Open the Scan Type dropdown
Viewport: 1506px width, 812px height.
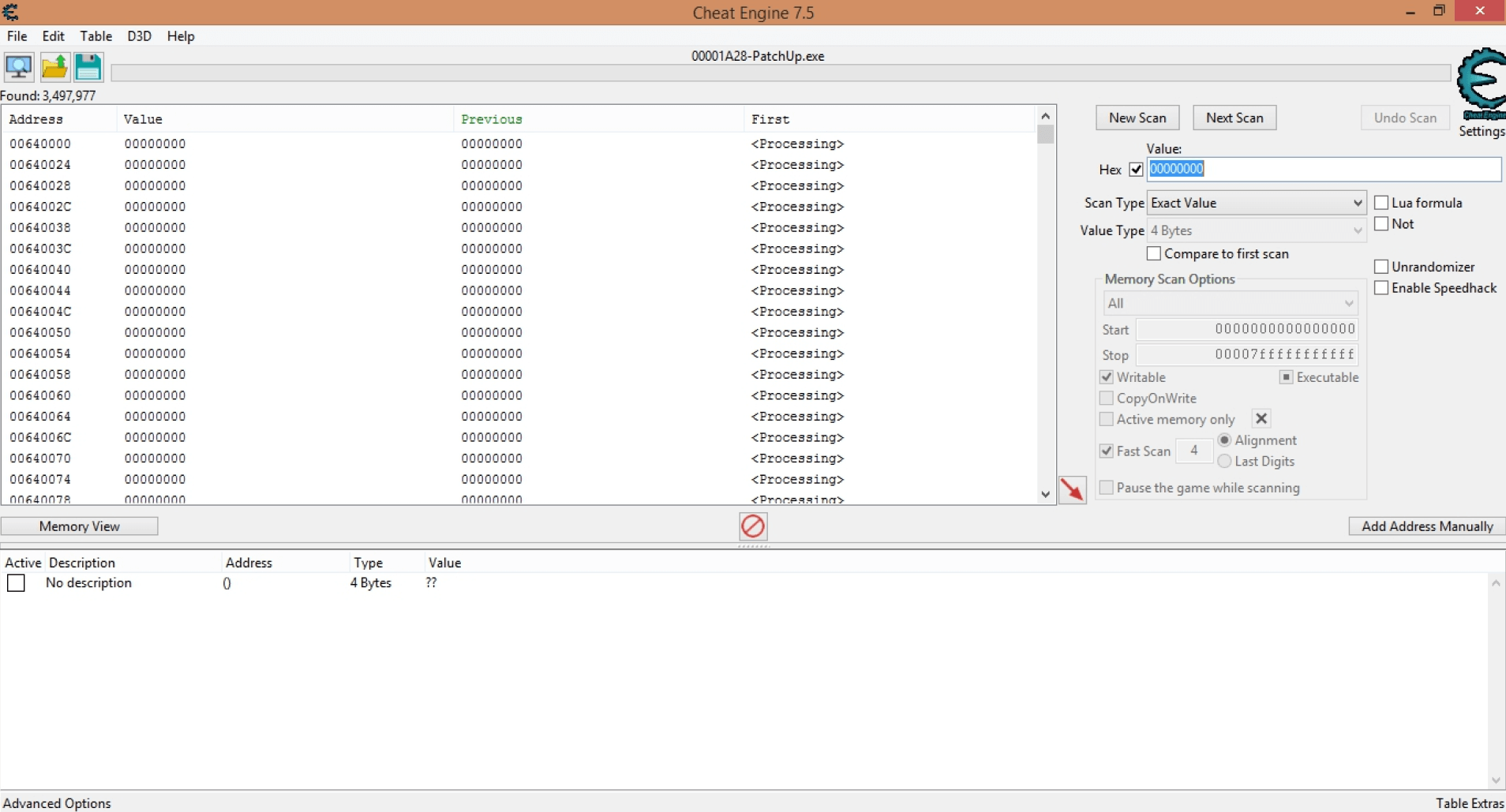click(1256, 203)
